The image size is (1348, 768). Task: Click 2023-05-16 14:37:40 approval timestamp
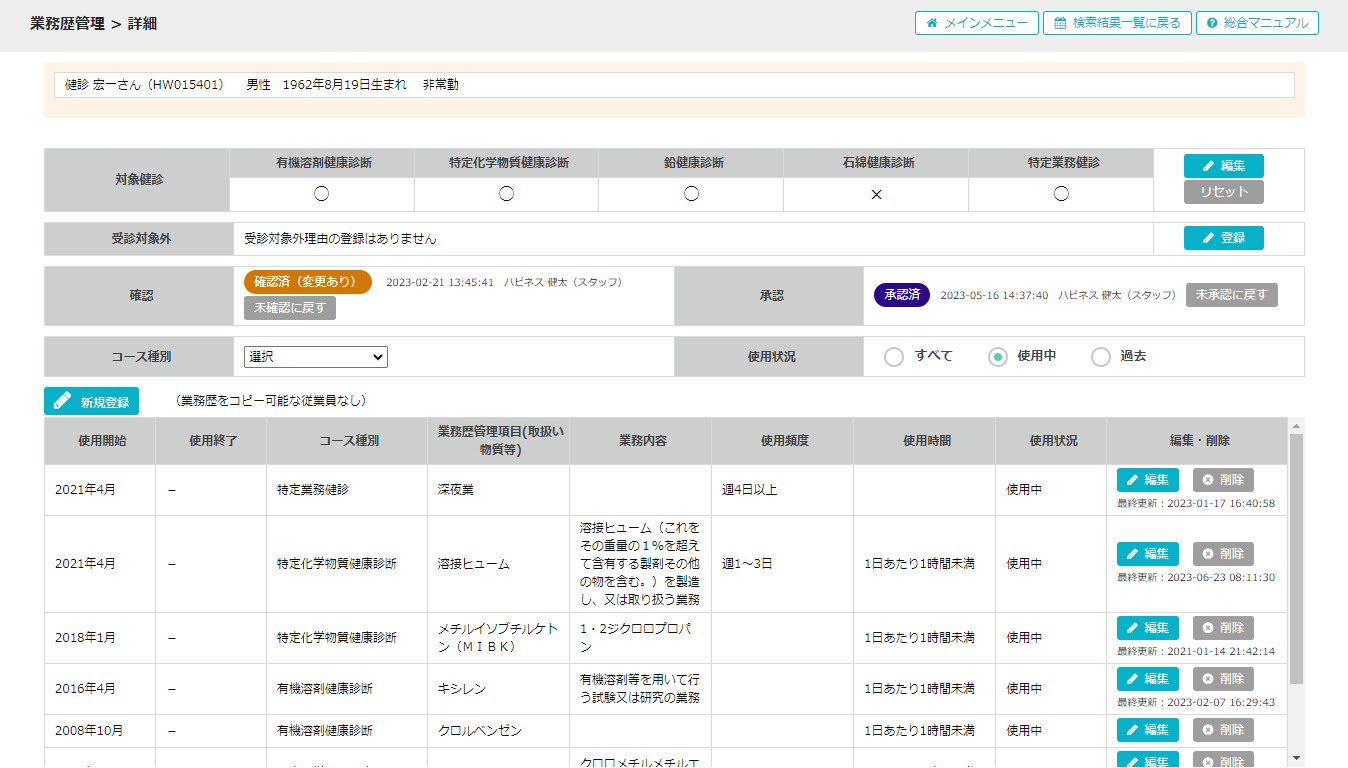coord(994,295)
